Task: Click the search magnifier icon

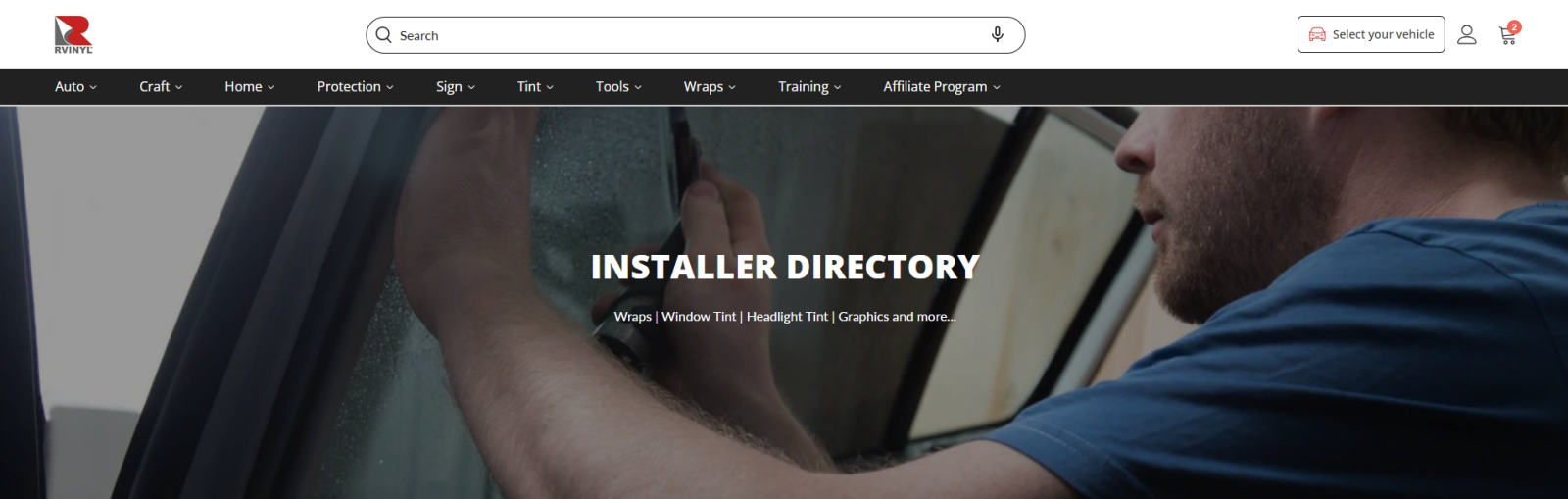Action: (383, 35)
